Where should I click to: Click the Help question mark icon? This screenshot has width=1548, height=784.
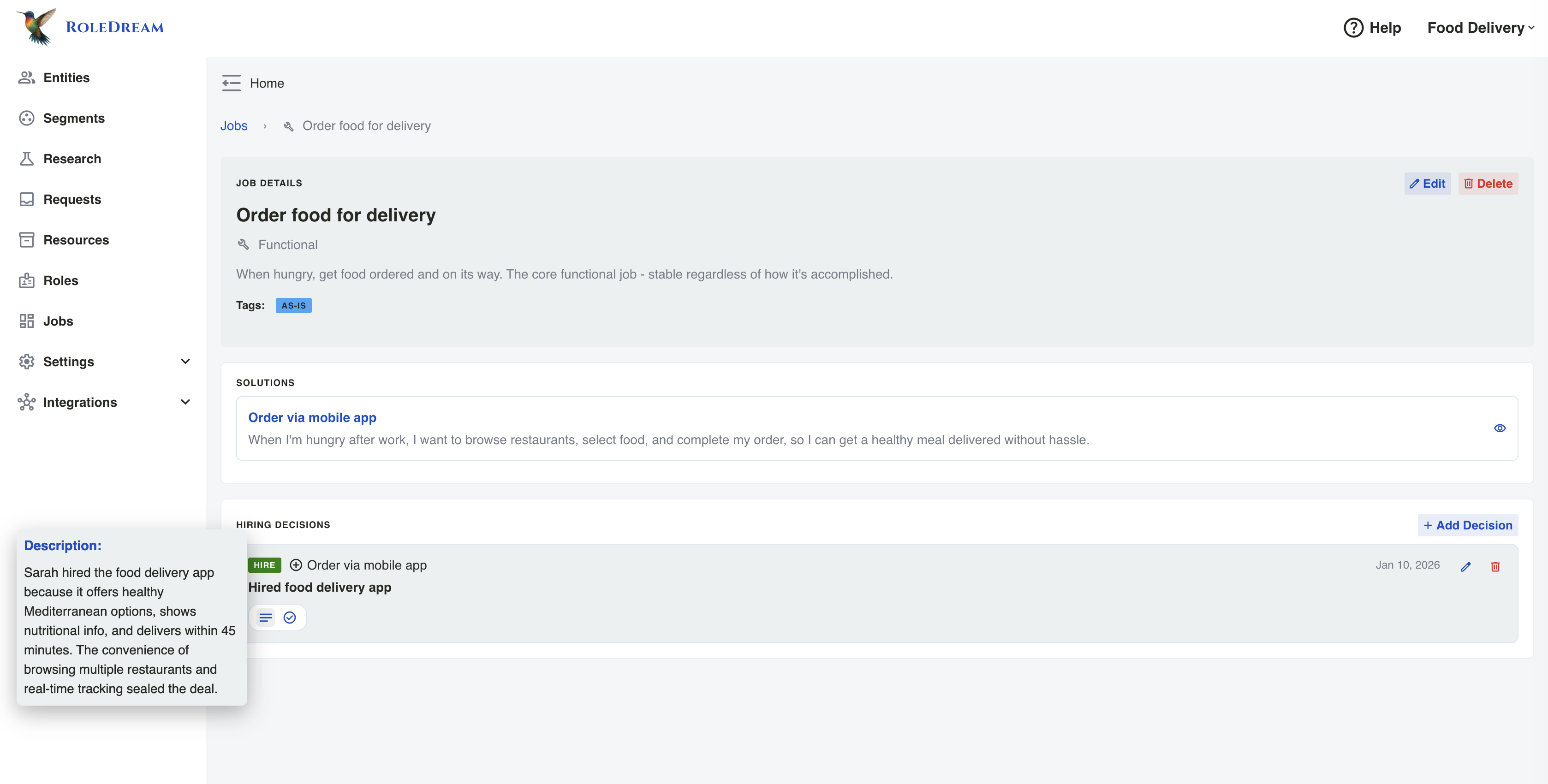click(x=1353, y=28)
